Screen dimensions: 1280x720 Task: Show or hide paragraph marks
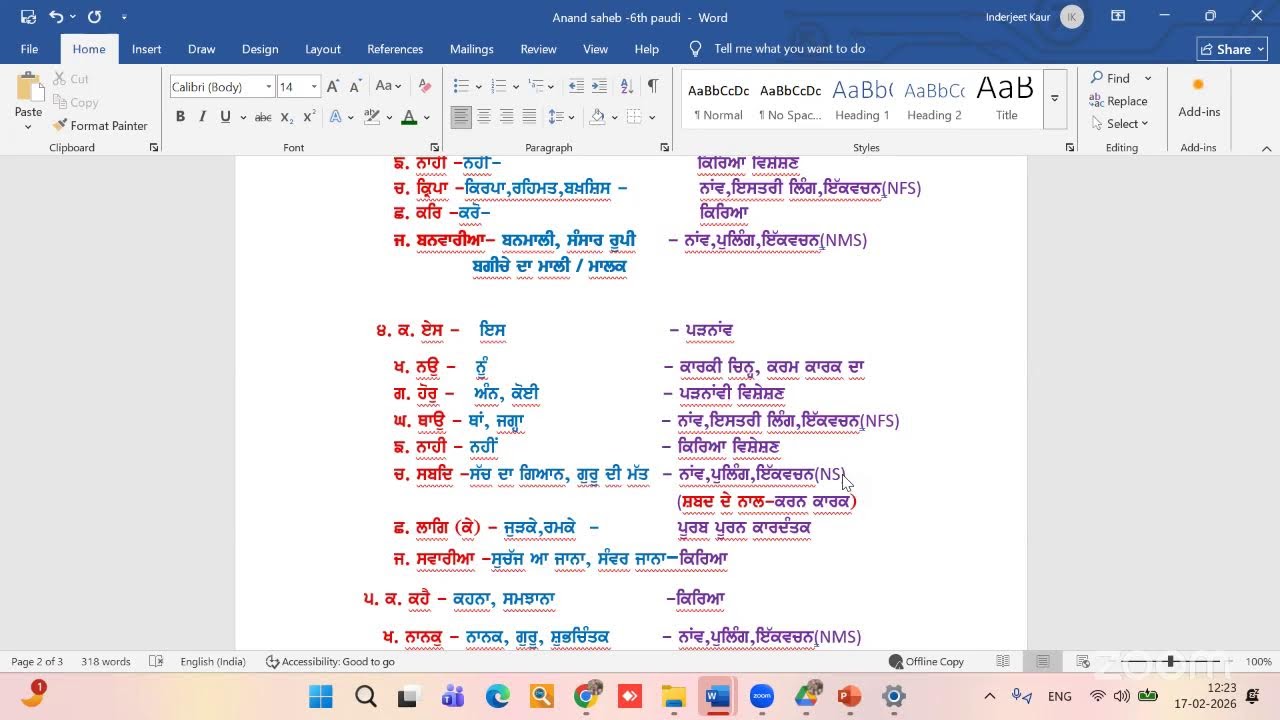pos(653,87)
